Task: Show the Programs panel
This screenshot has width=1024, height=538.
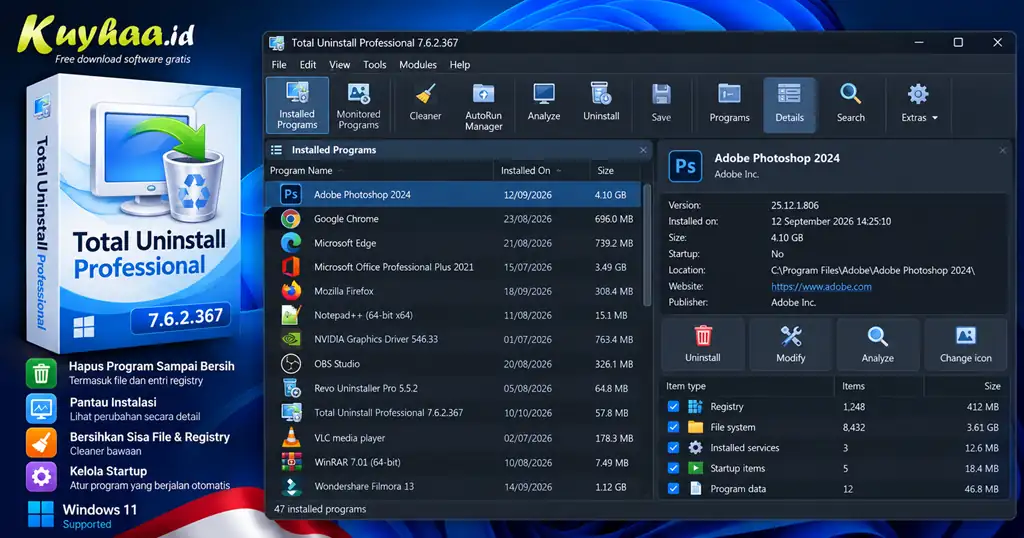Action: point(729,105)
